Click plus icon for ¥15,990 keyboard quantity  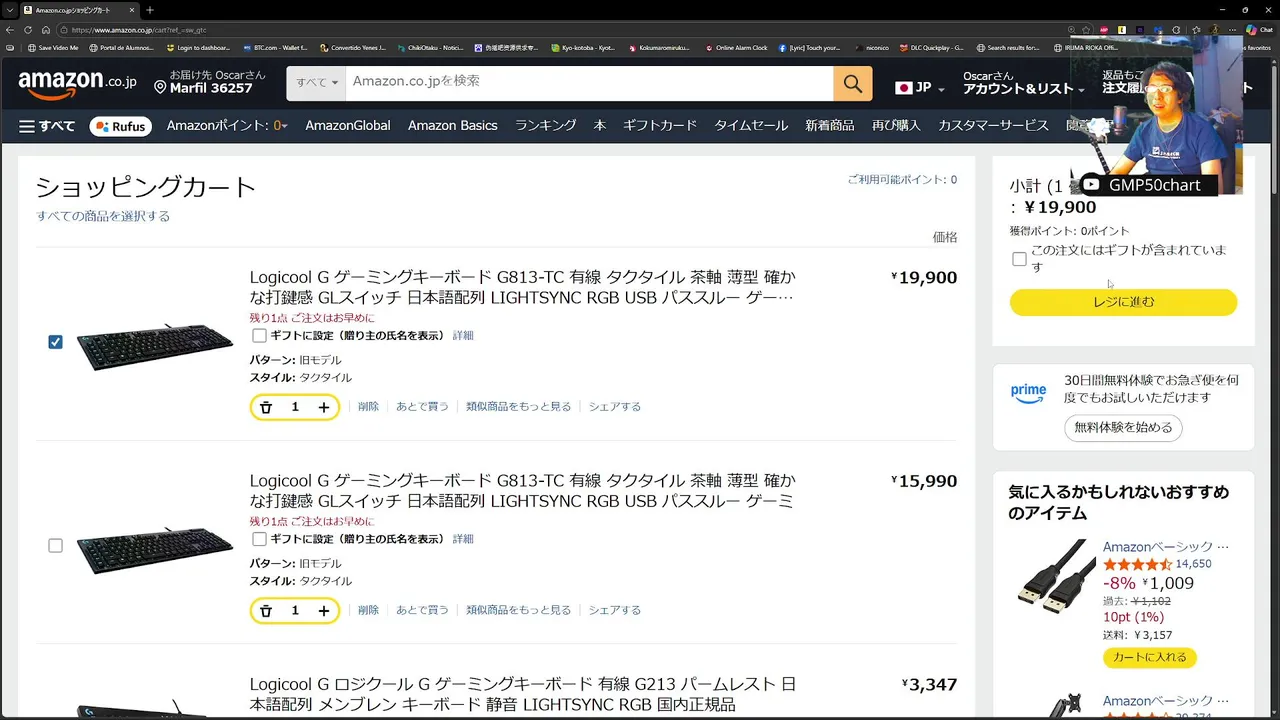[x=324, y=610]
